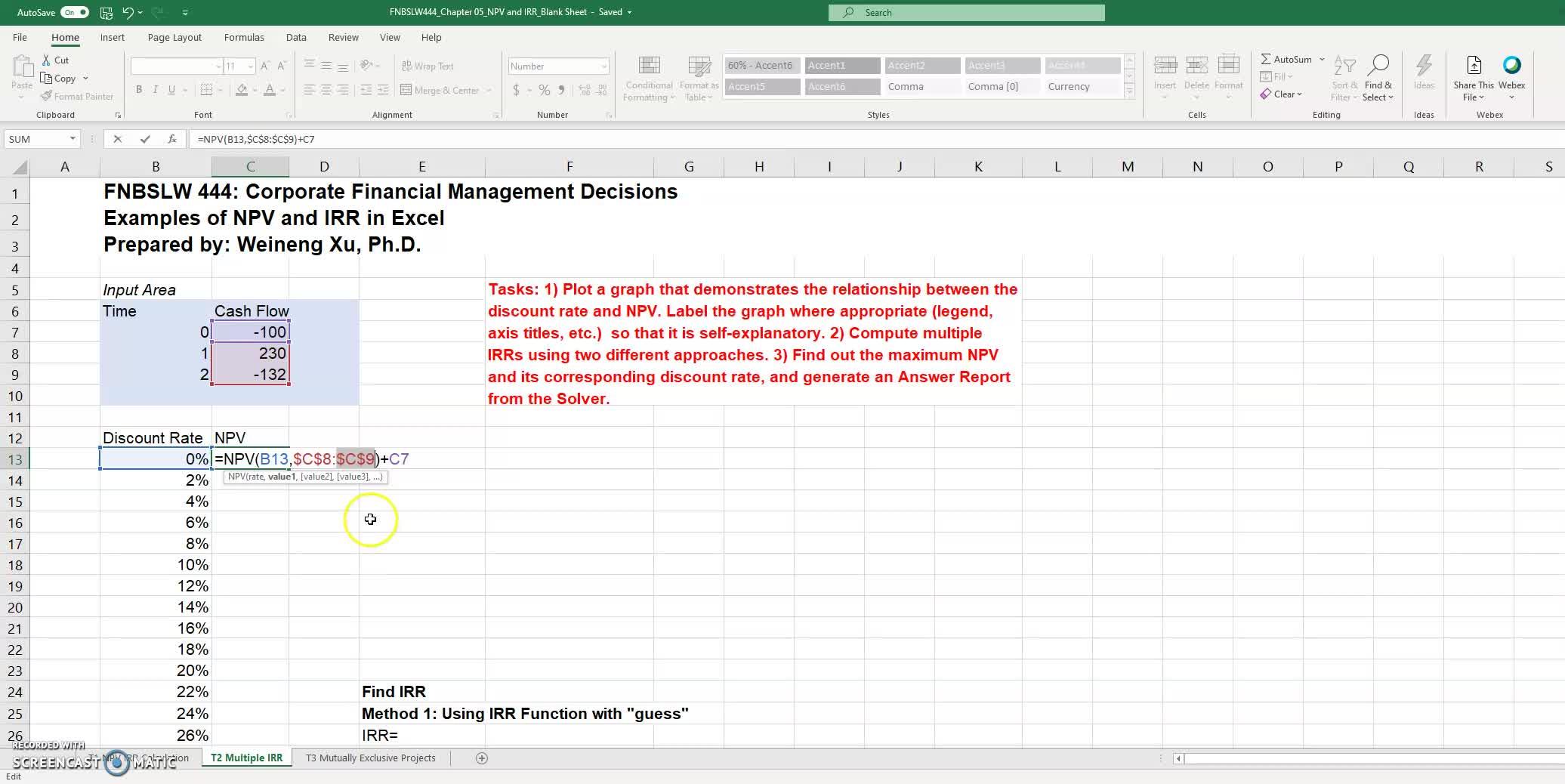Click the percent style icon
Screen dimensions: 1565x784
[x=544, y=90]
